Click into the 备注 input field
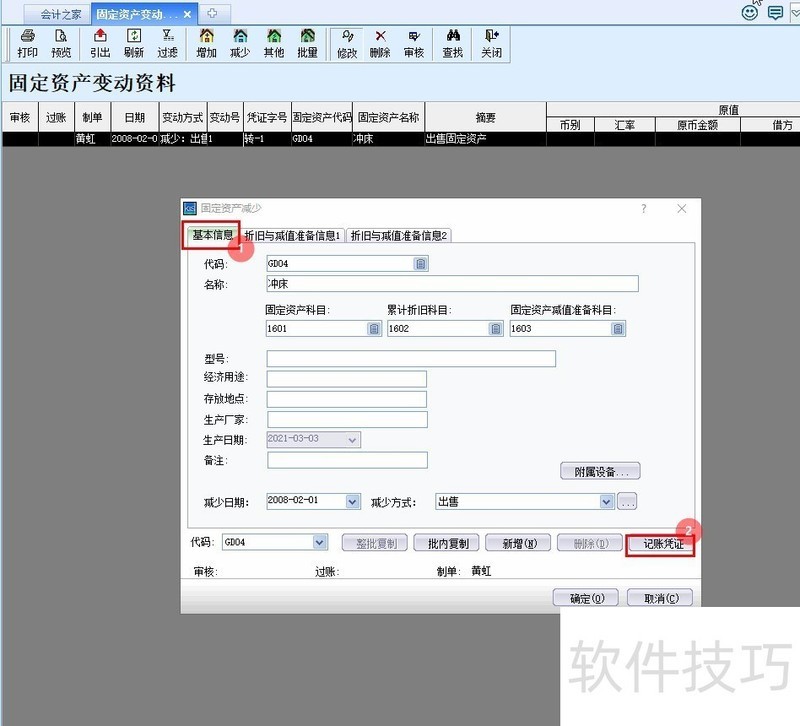Viewport: 800px width, 726px height. [347, 460]
